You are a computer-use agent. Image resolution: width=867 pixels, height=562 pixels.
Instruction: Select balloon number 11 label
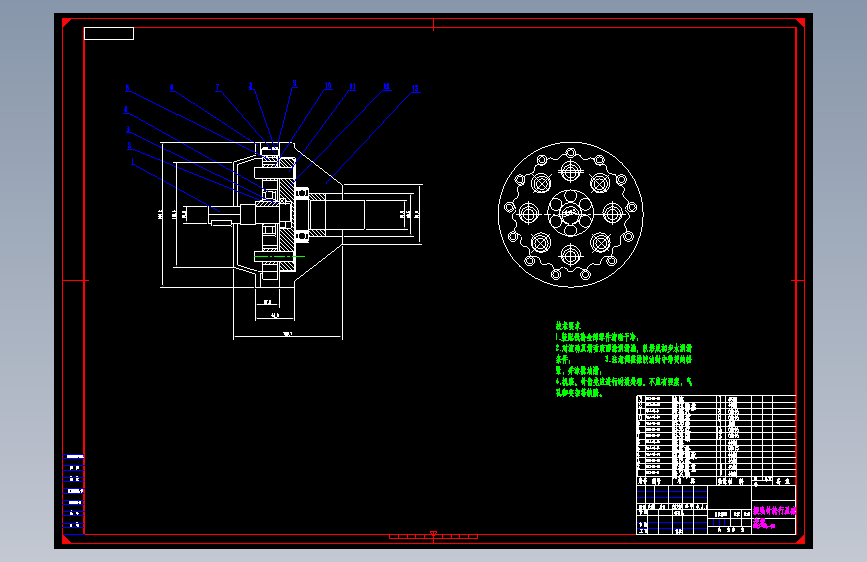click(x=352, y=87)
